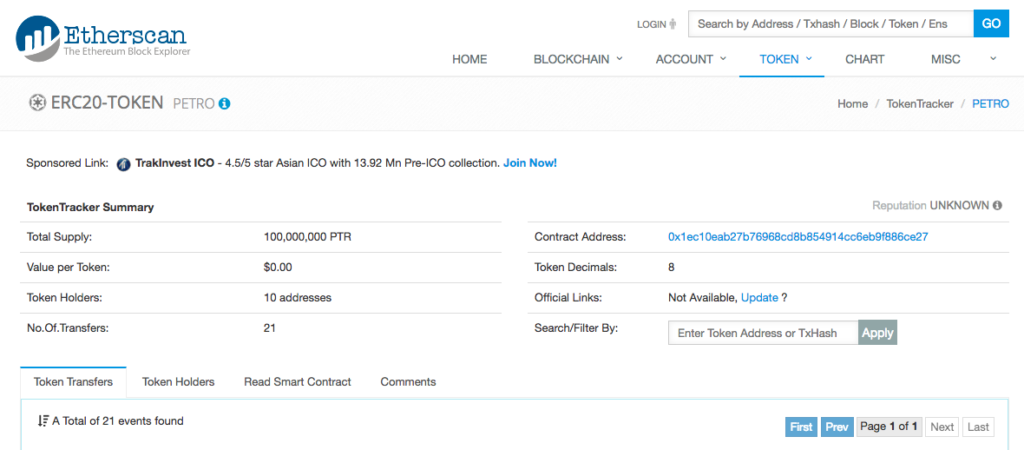The height and width of the screenshot is (450, 1024).
Task: Switch to the Comments tab
Action: pyautogui.click(x=408, y=382)
